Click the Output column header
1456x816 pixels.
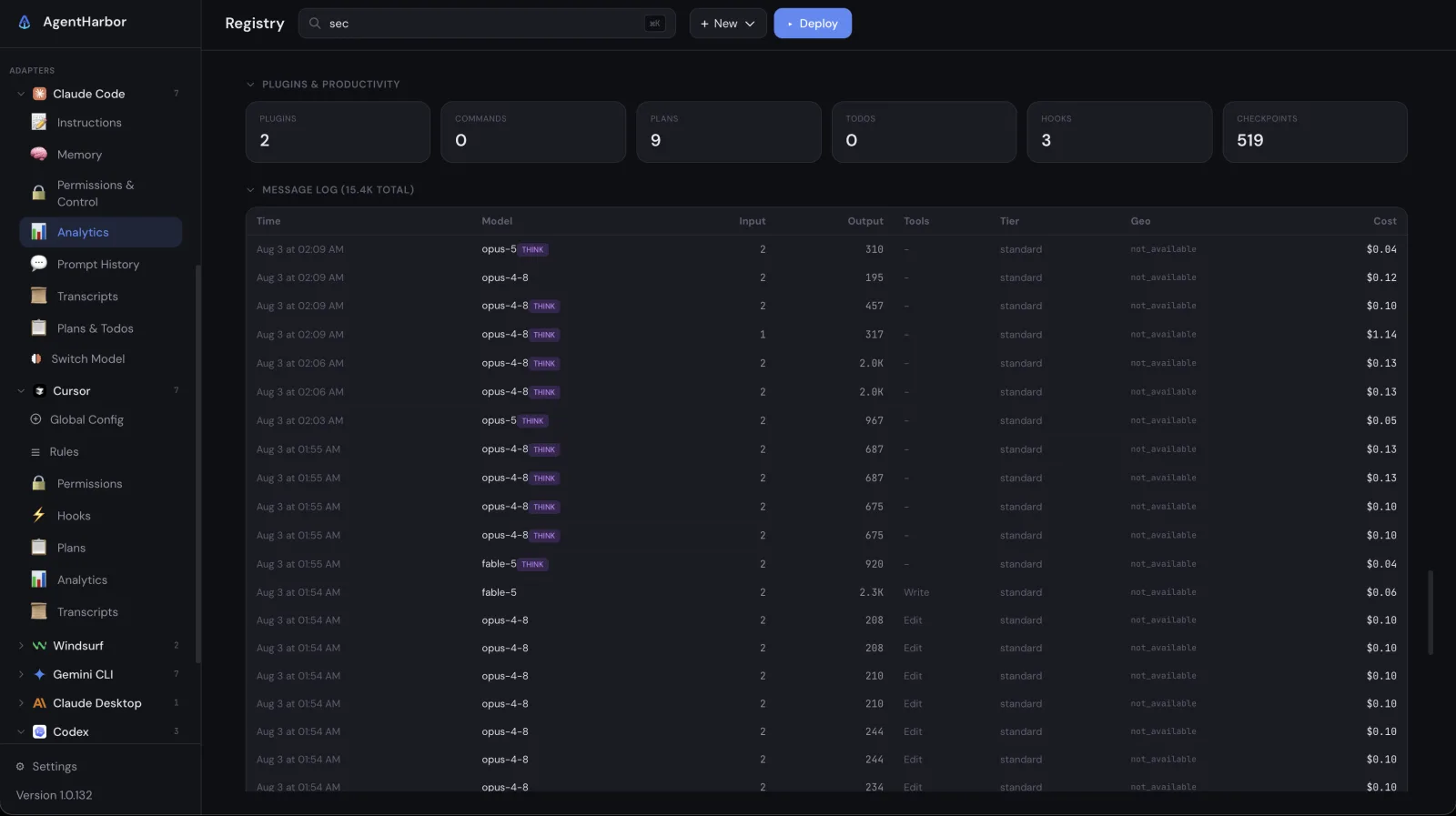point(865,221)
